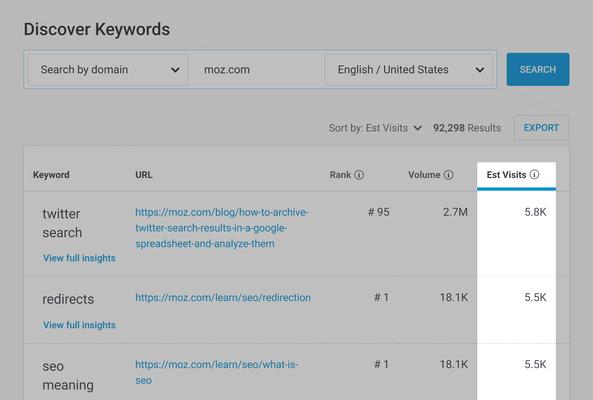Click the '5.8K' est visits value

click(535, 212)
